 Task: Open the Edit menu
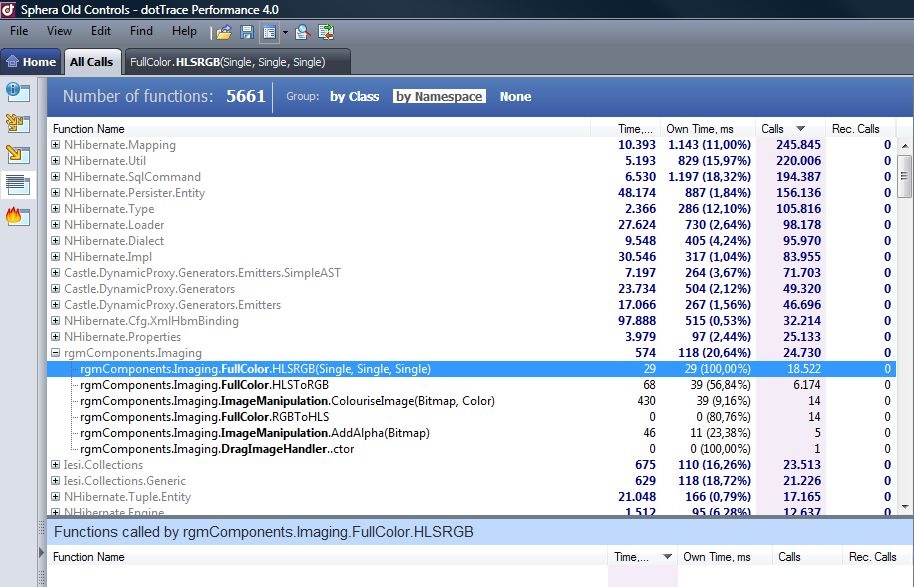click(x=100, y=31)
